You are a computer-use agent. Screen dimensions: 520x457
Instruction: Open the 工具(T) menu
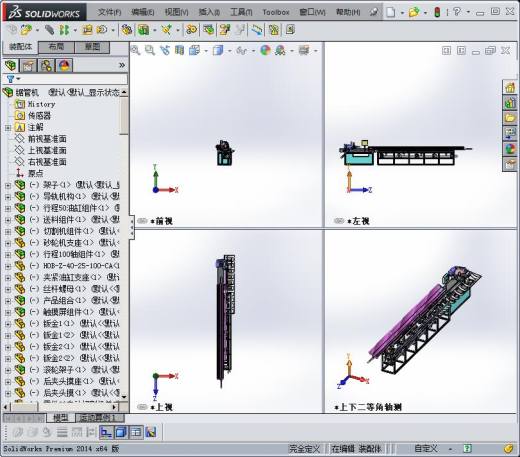pyautogui.click(x=241, y=12)
